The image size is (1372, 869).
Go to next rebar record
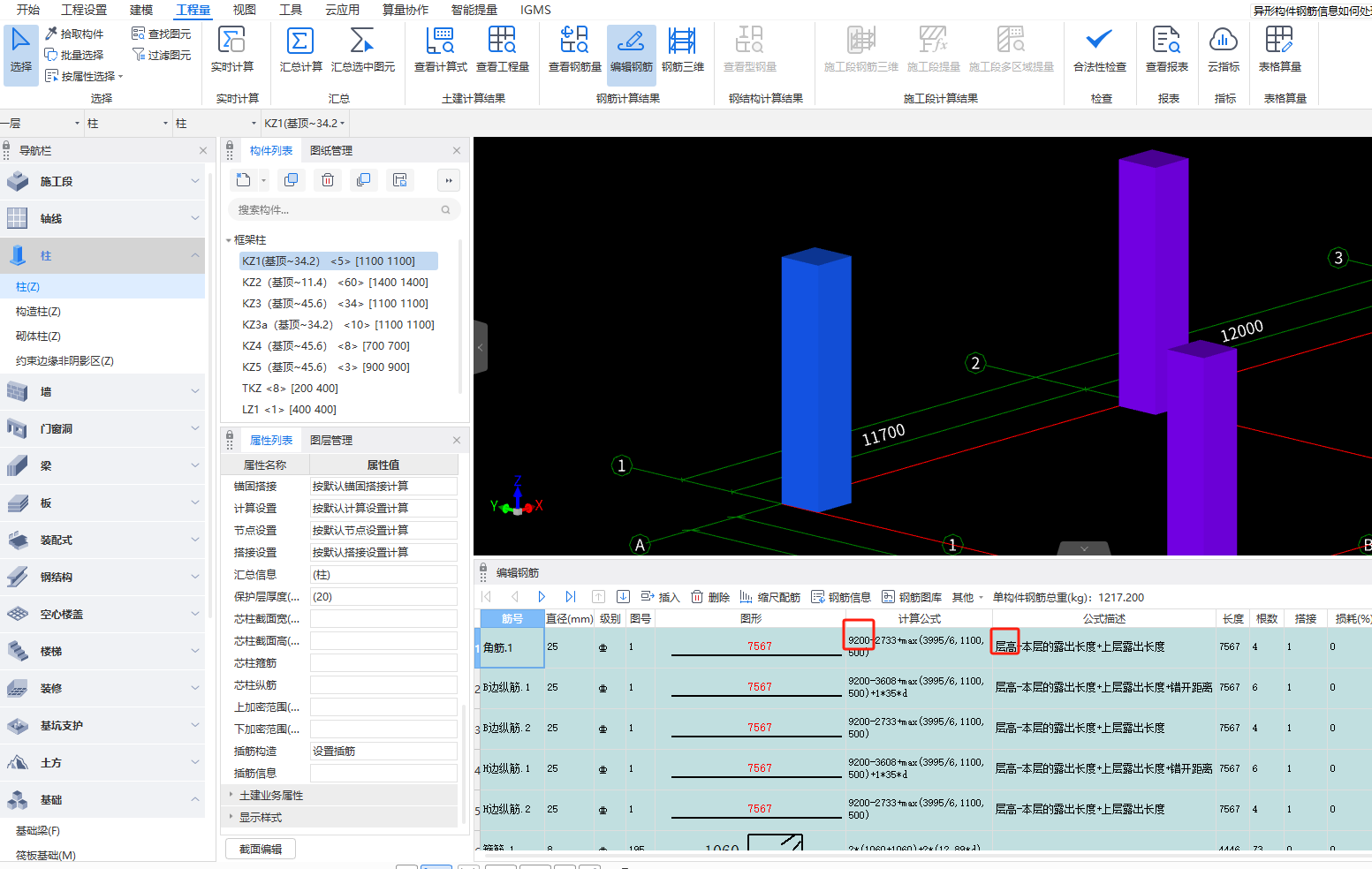[542, 597]
